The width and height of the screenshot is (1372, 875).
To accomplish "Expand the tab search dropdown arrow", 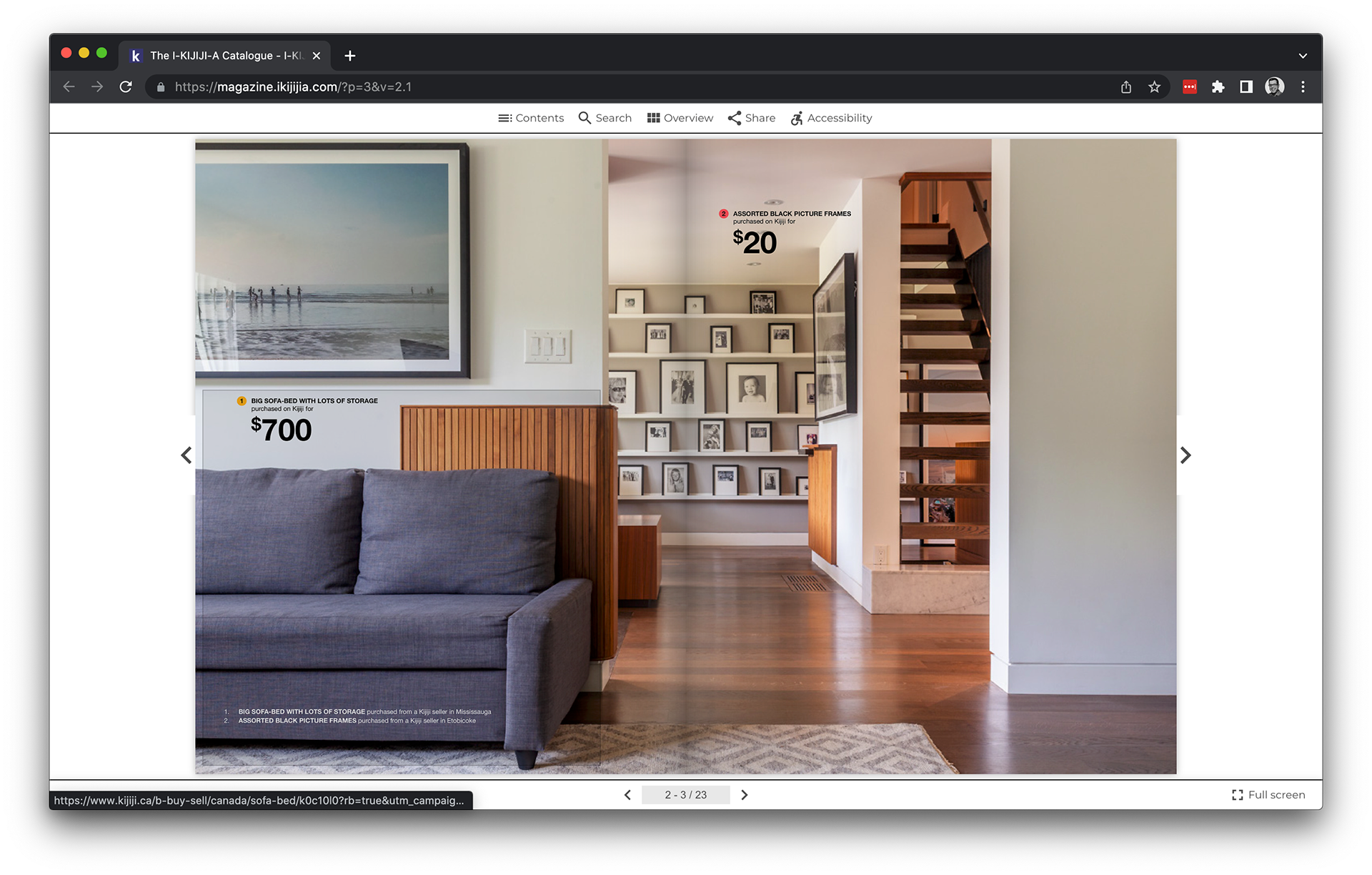I will (1303, 56).
